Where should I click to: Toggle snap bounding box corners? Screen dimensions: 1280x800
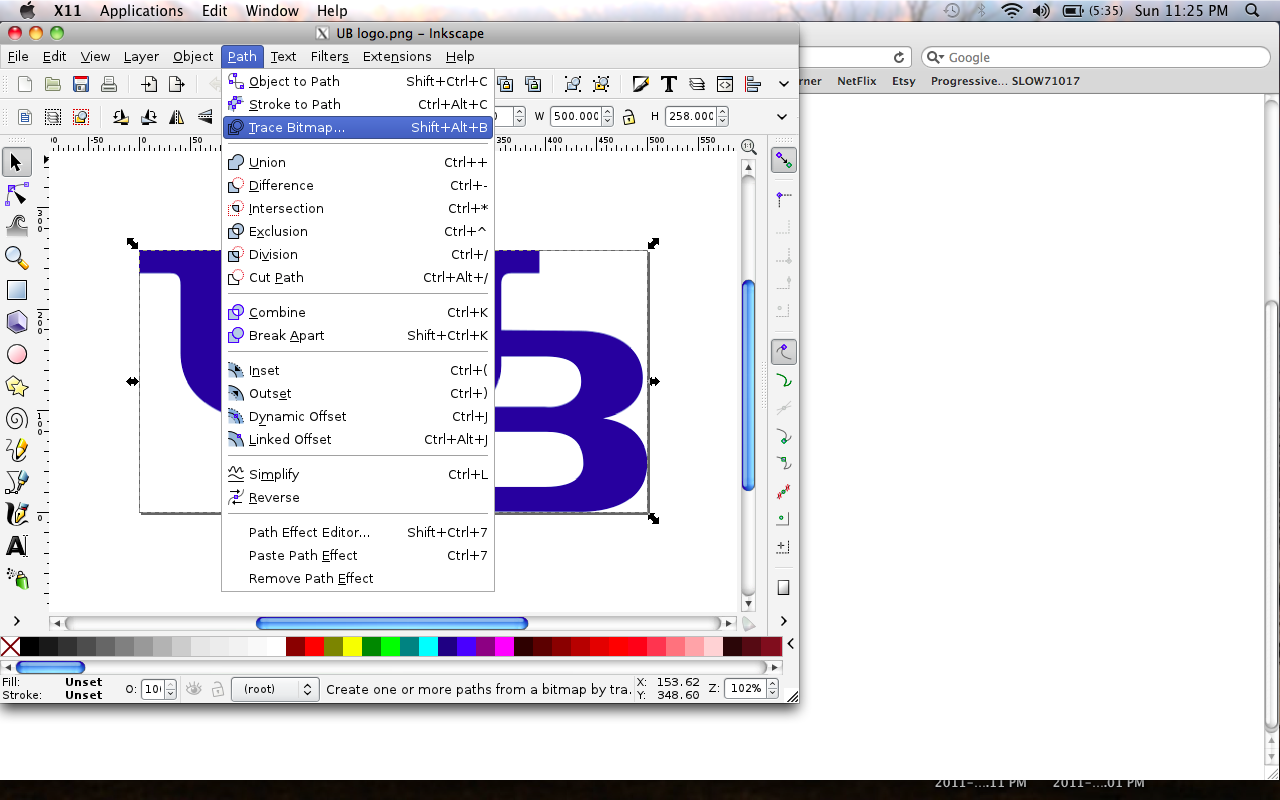pos(784,255)
